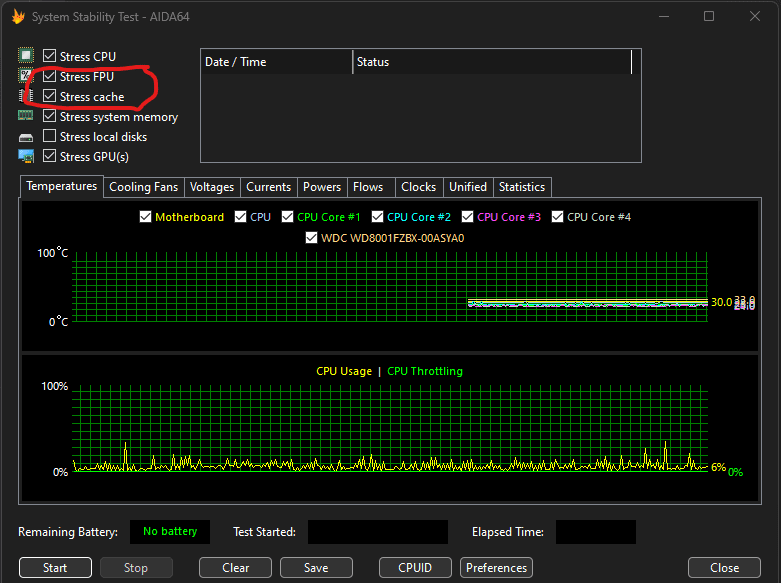Click the CPU usage graph area

pyautogui.click(x=390, y=429)
